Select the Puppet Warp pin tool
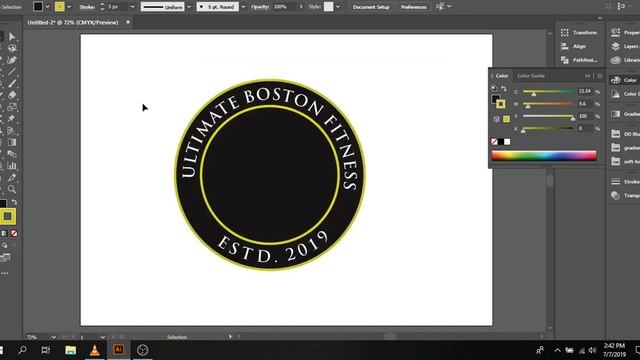The image size is (640, 360). 12,119
